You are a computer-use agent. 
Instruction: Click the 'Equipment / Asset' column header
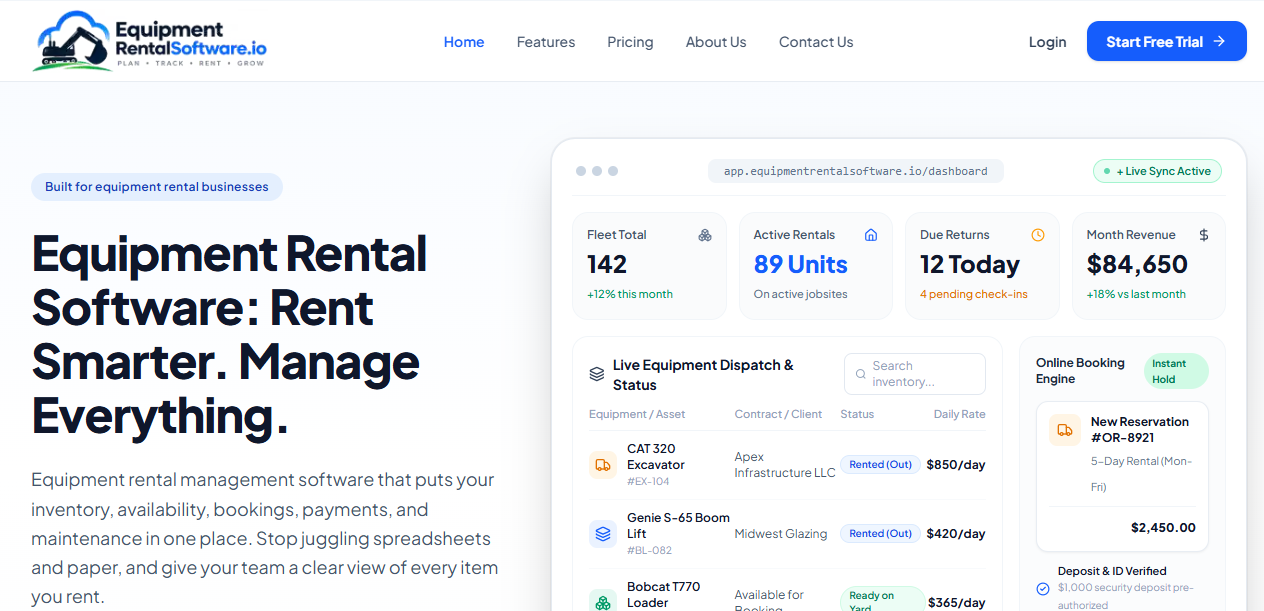pyautogui.click(x=637, y=414)
